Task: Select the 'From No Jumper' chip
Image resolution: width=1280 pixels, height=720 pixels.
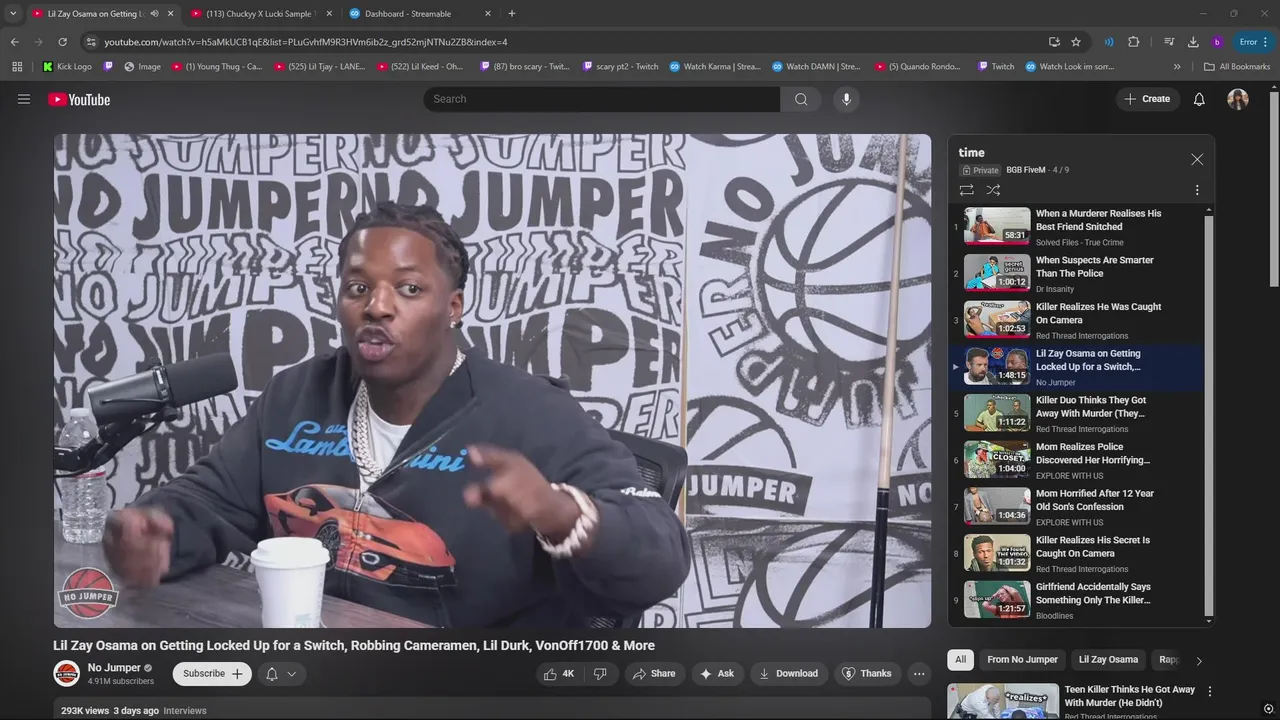Action: pos(1022,660)
